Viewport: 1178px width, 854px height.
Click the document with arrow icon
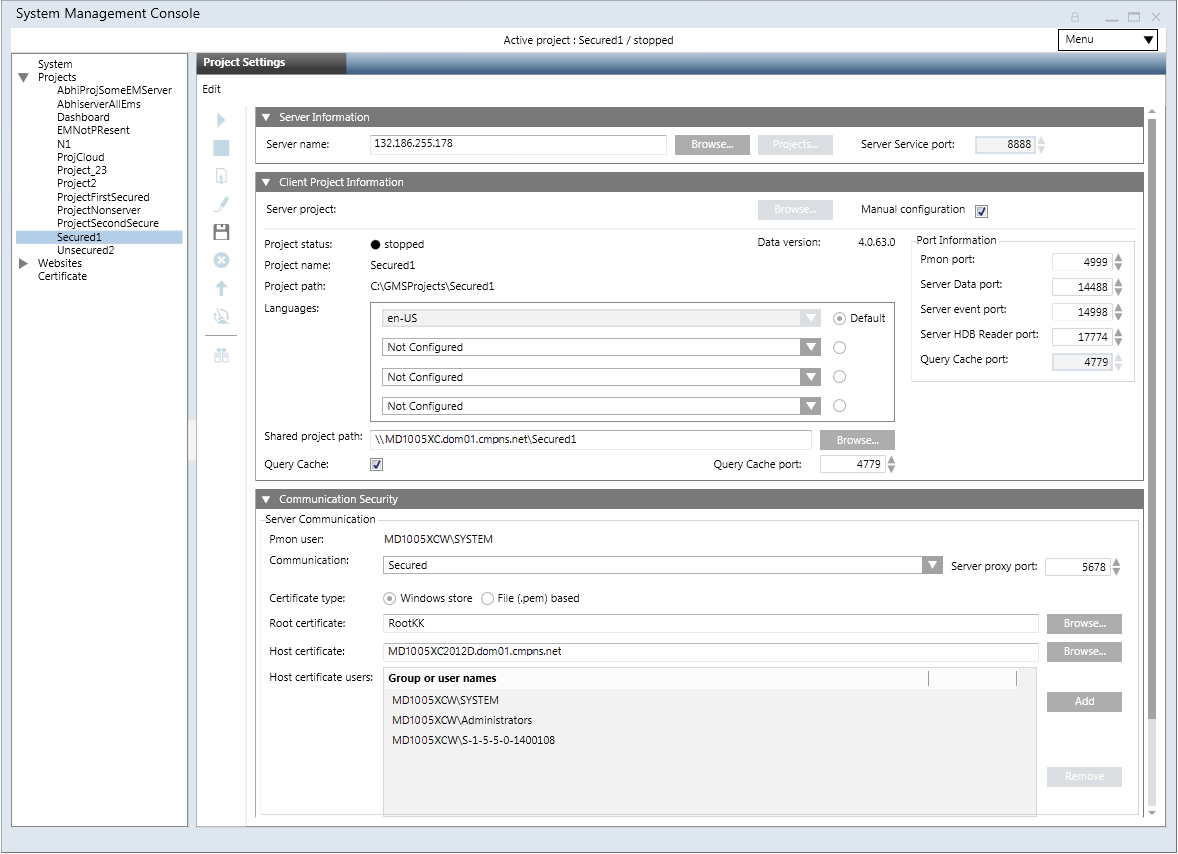tap(221, 176)
